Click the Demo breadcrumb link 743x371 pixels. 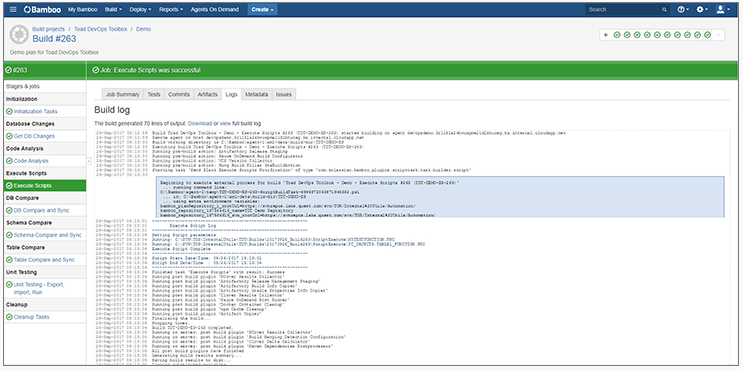pos(144,29)
